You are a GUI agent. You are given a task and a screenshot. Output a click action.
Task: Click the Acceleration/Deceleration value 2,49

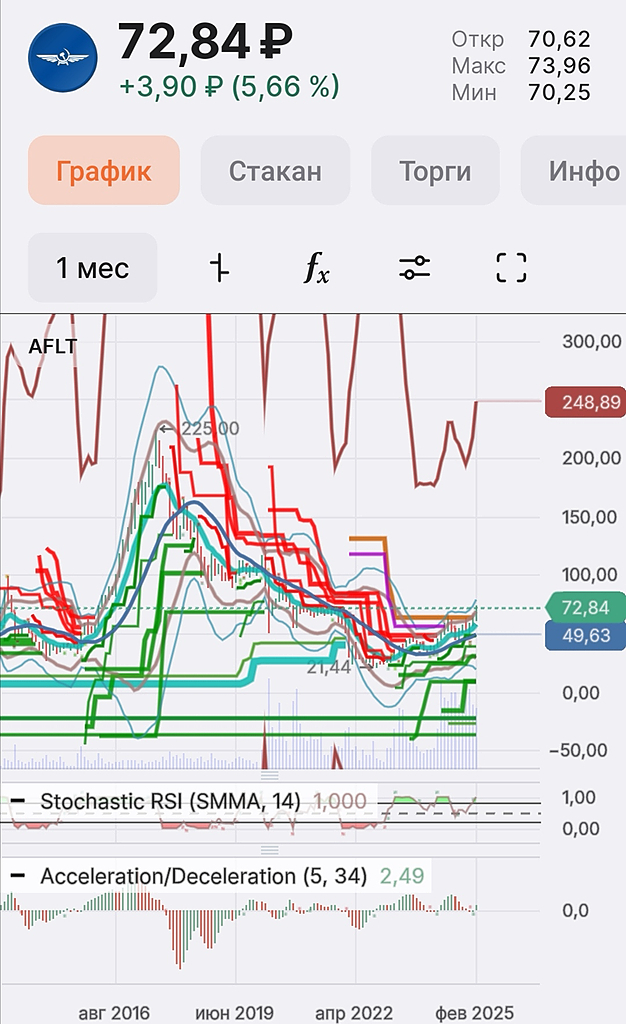402,876
